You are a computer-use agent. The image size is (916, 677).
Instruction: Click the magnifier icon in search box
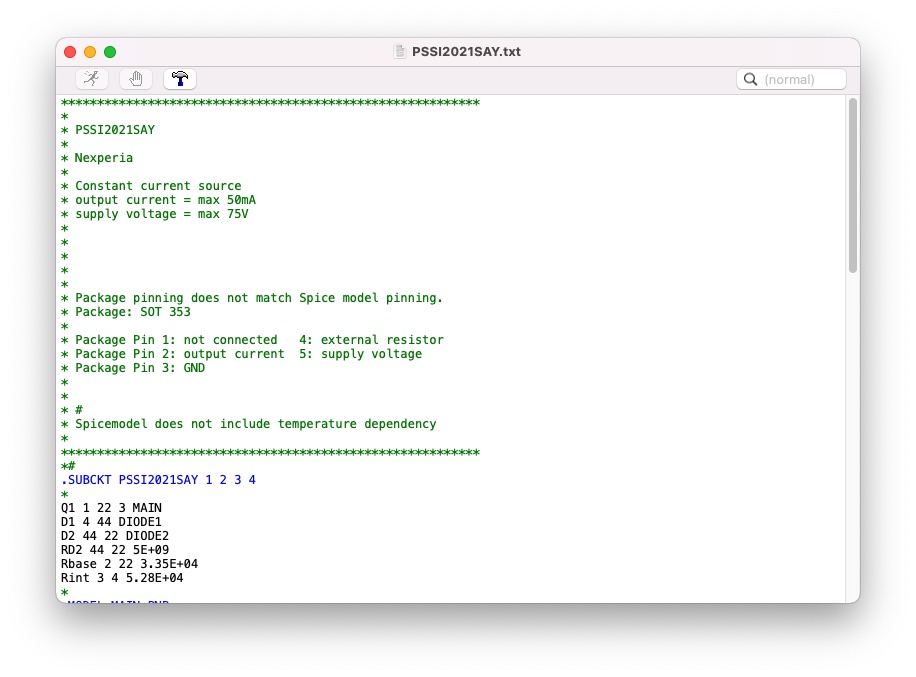(751, 79)
